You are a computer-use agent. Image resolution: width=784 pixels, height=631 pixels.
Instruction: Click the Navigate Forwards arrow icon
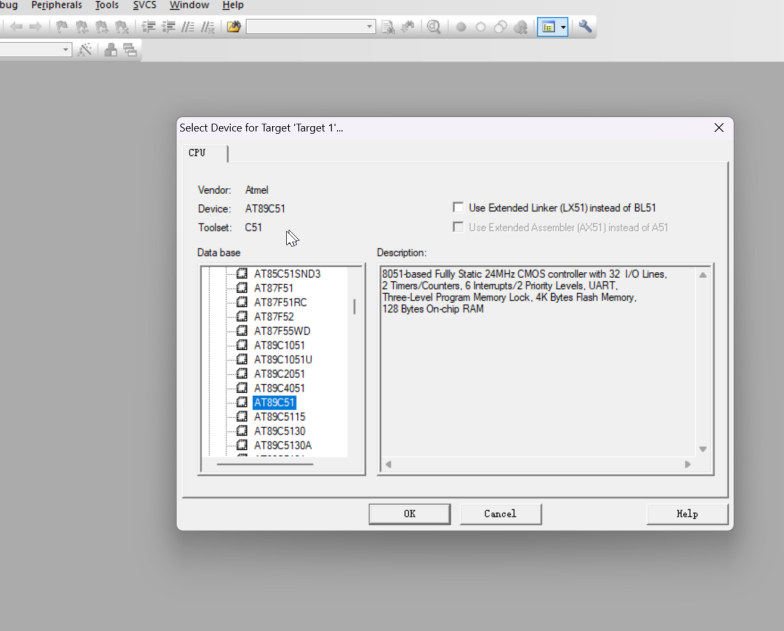35,27
